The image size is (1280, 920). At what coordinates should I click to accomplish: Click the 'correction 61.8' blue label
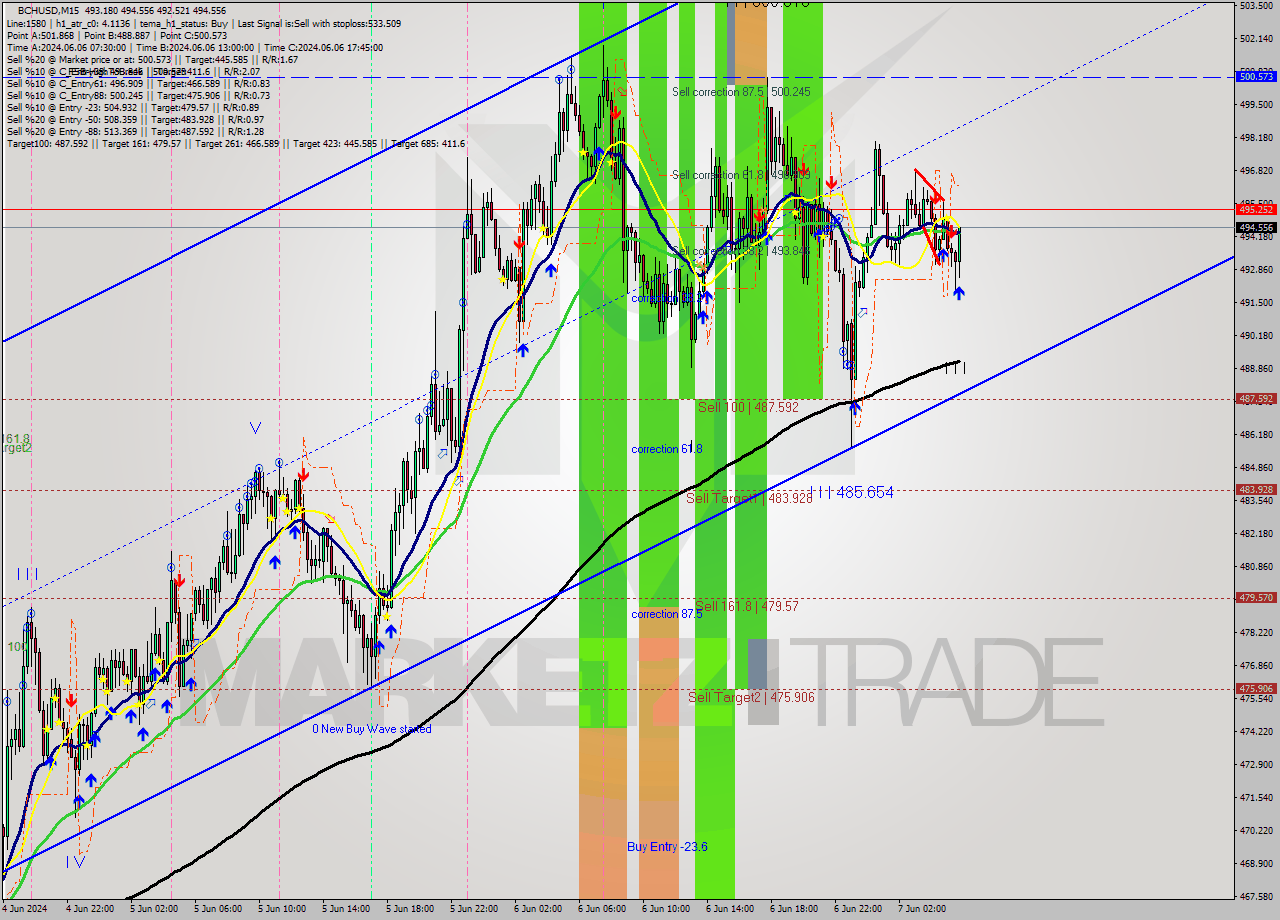(x=667, y=449)
